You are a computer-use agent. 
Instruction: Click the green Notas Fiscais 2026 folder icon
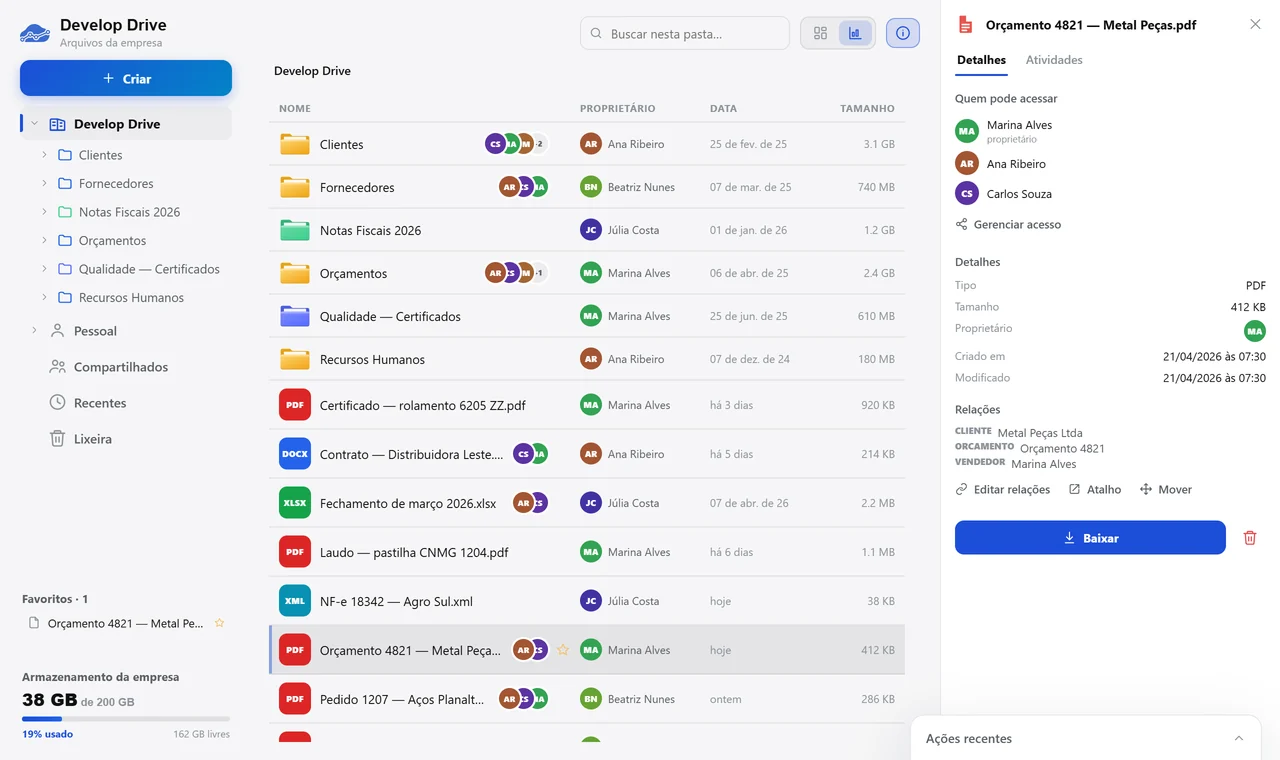tap(295, 230)
